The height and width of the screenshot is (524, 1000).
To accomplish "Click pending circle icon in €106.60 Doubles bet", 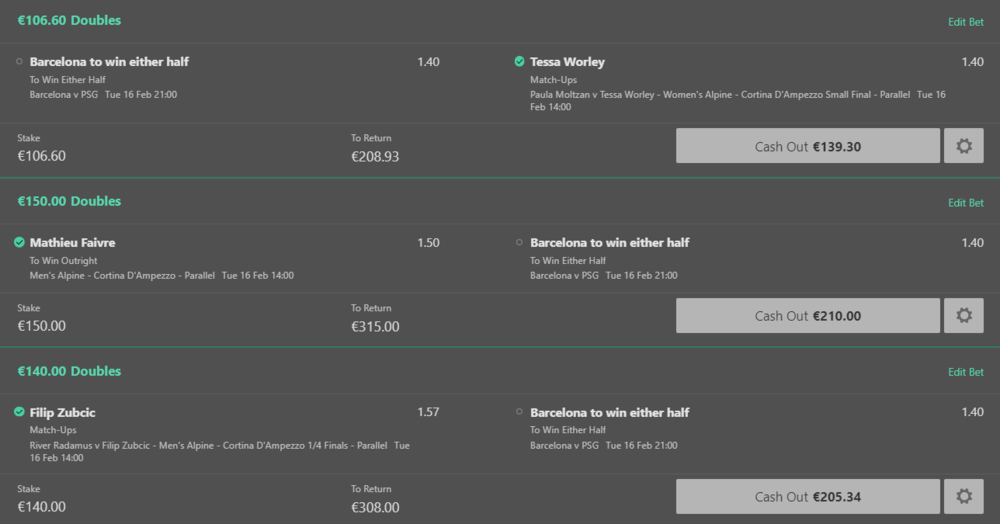I will coord(20,62).
